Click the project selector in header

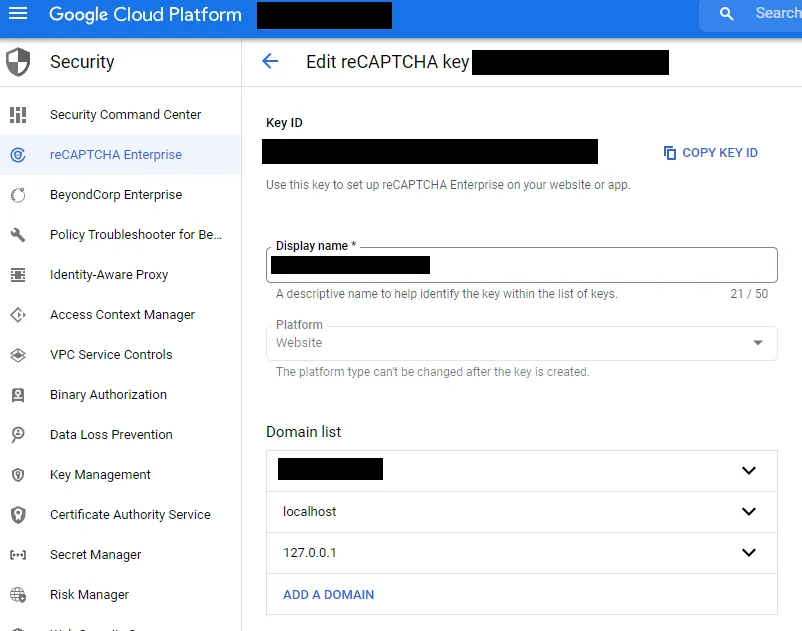[x=324, y=15]
